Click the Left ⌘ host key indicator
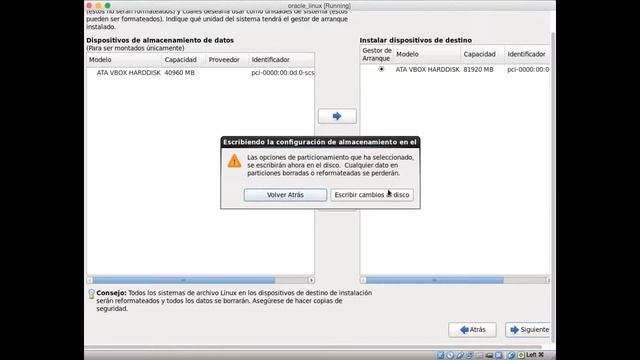 point(535,355)
